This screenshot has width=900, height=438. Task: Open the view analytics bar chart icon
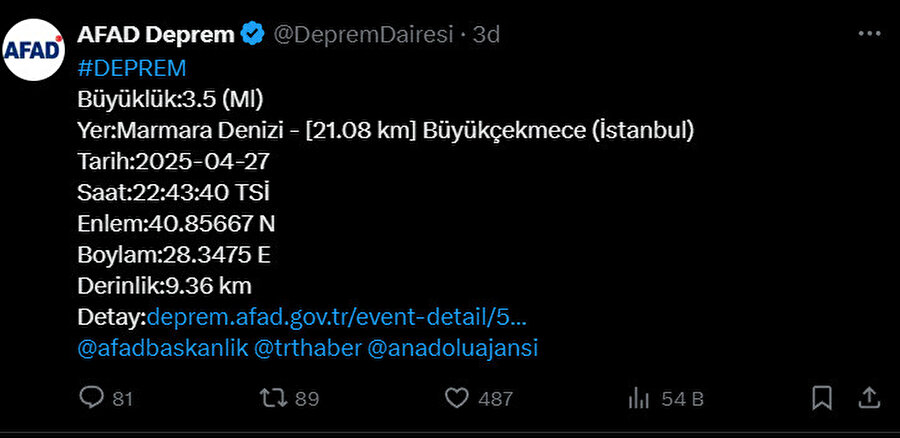pyautogui.click(x=638, y=398)
